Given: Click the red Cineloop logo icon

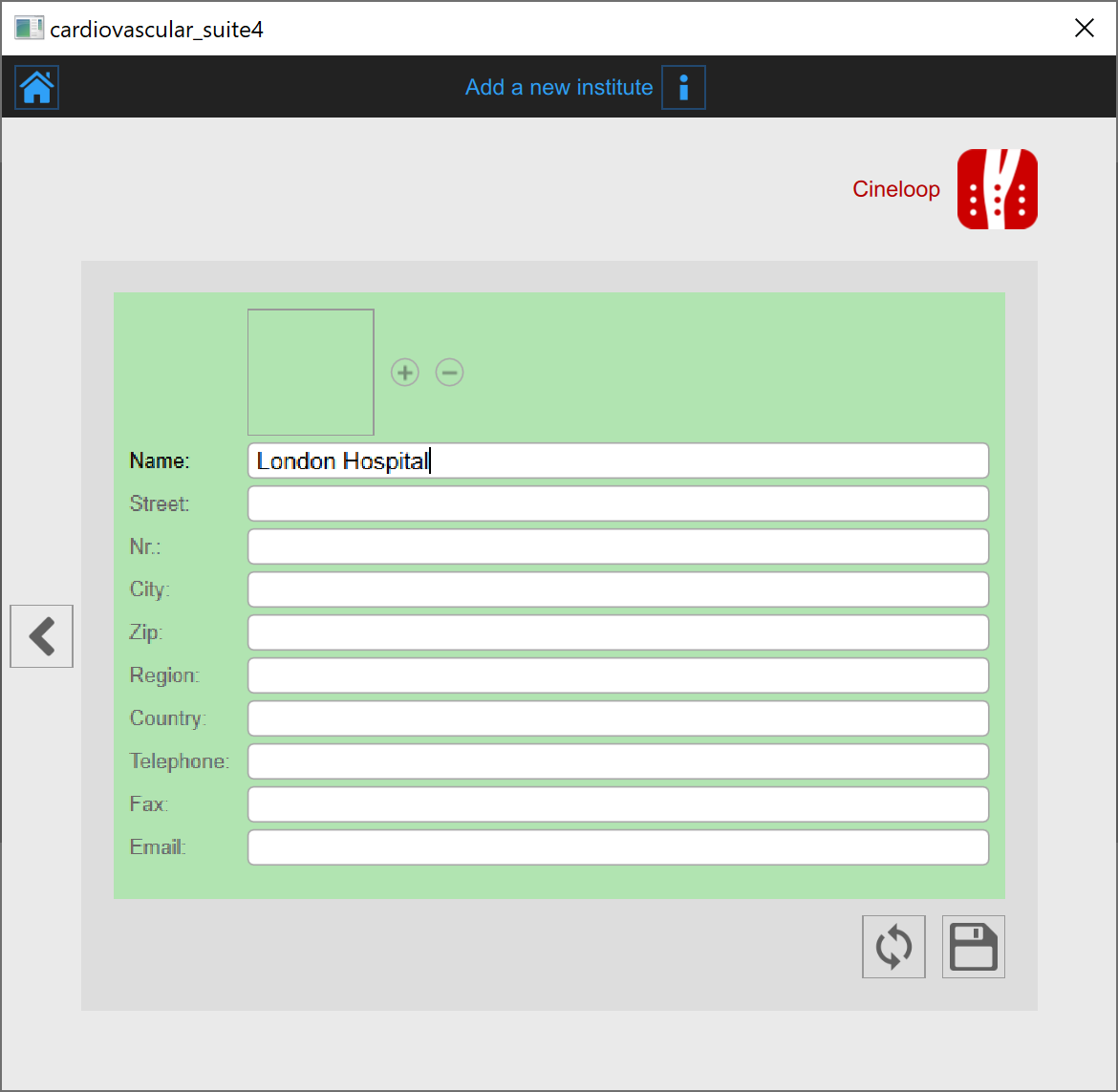Looking at the screenshot, I should click(x=997, y=189).
